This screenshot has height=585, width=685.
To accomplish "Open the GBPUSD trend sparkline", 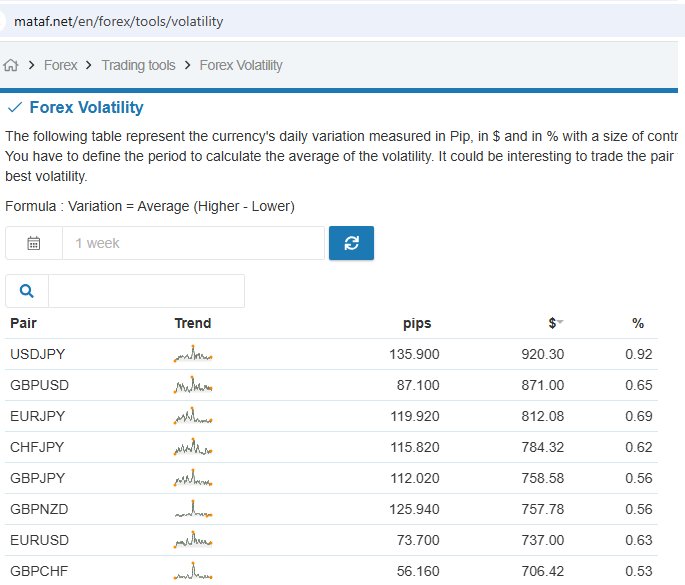I will click(x=193, y=385).
